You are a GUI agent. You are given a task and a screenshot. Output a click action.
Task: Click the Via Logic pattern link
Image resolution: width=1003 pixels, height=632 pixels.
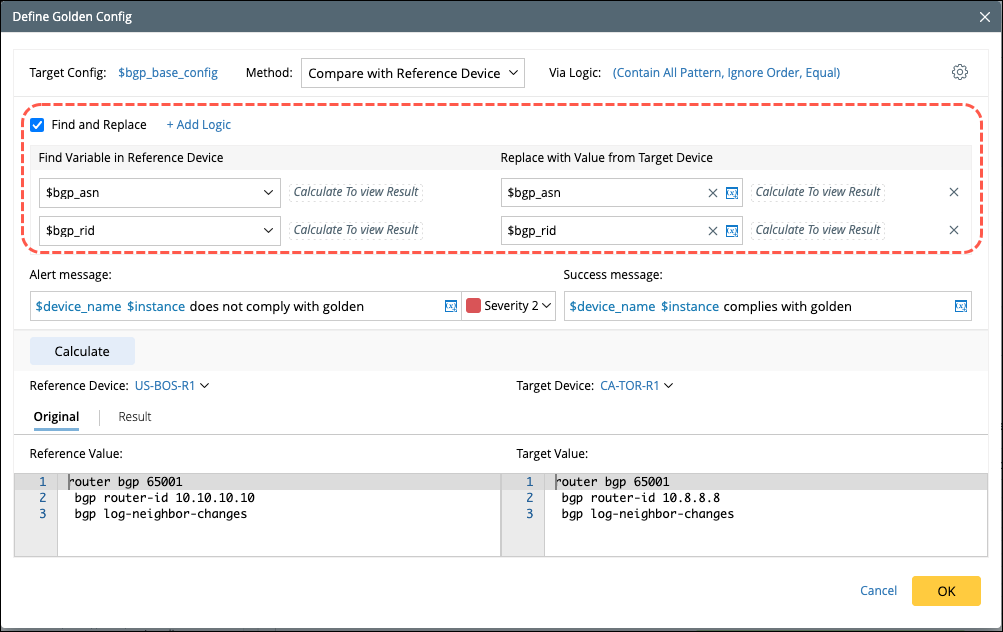click(x=726, y=73)
